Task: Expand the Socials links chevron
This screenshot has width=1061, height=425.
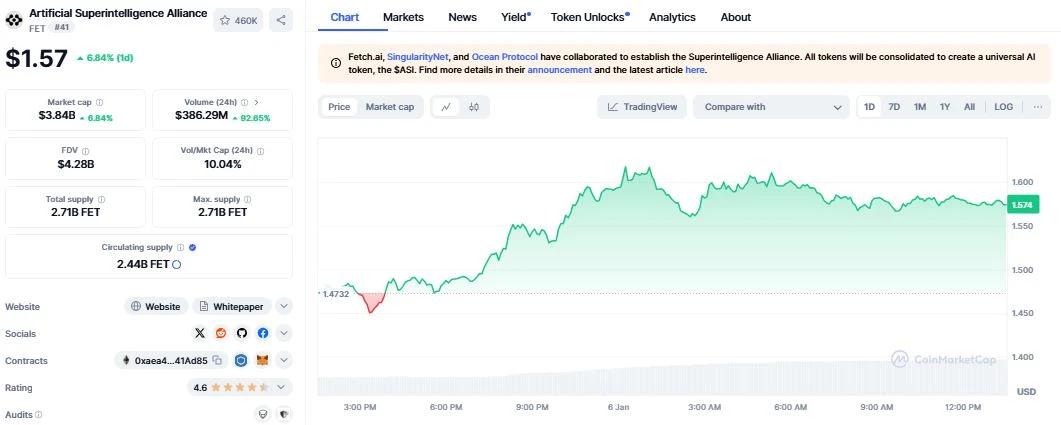Action: (x=284, y=333)
